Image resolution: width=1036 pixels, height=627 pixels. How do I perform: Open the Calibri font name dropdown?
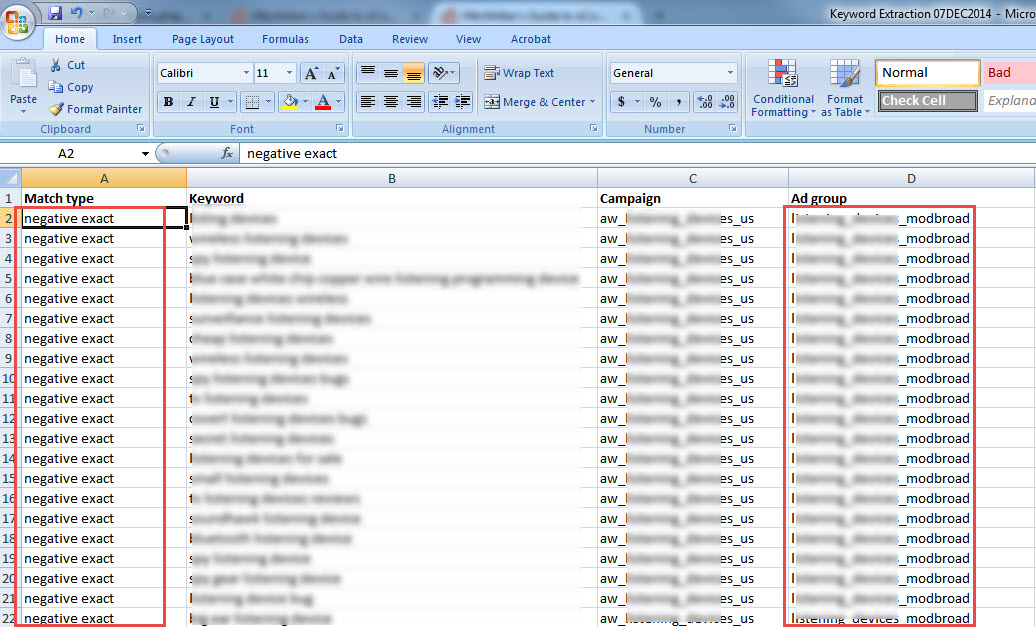[246, 74]
